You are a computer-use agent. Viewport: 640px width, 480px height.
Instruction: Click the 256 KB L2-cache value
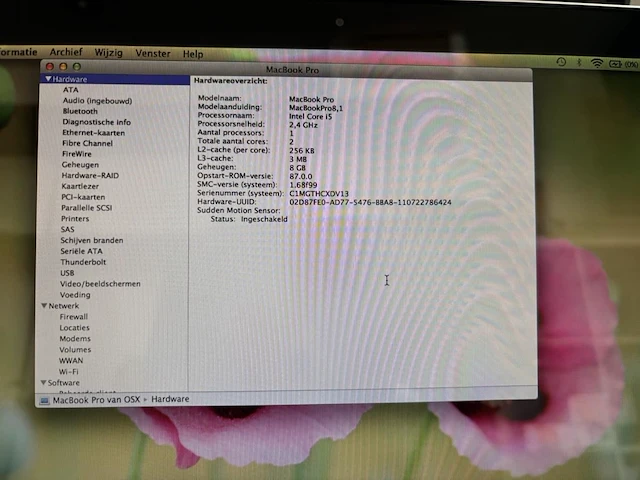click(x=302, y=151)
